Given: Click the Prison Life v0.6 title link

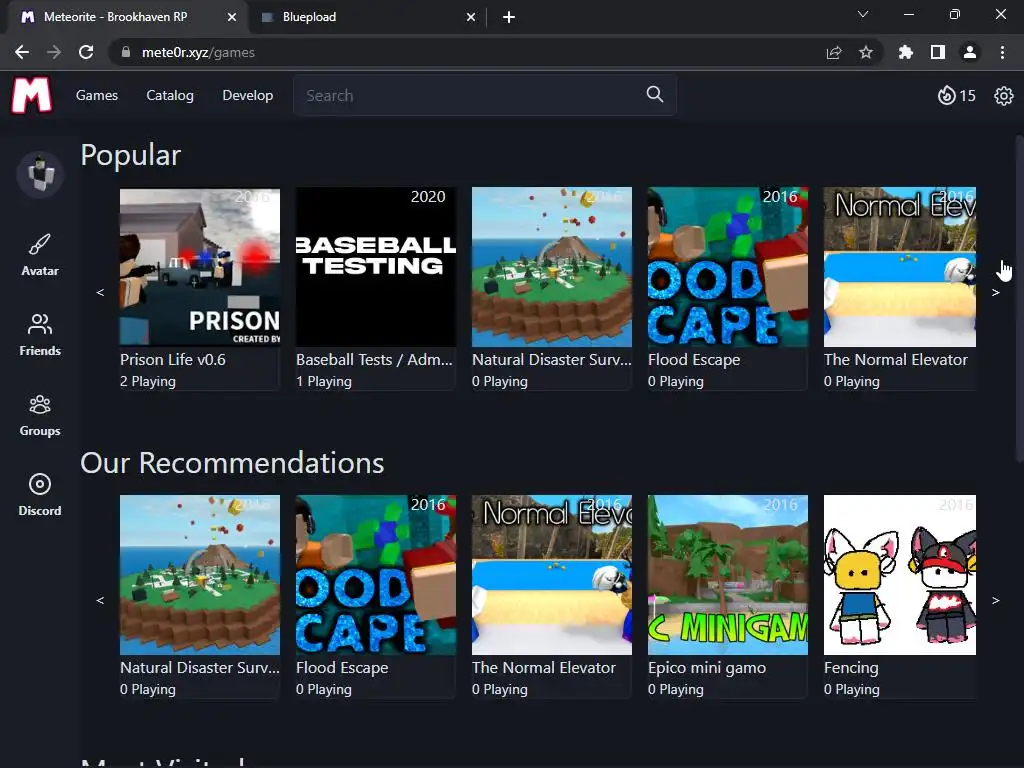Looking at the screenshot, I should [x=173, y=360].
